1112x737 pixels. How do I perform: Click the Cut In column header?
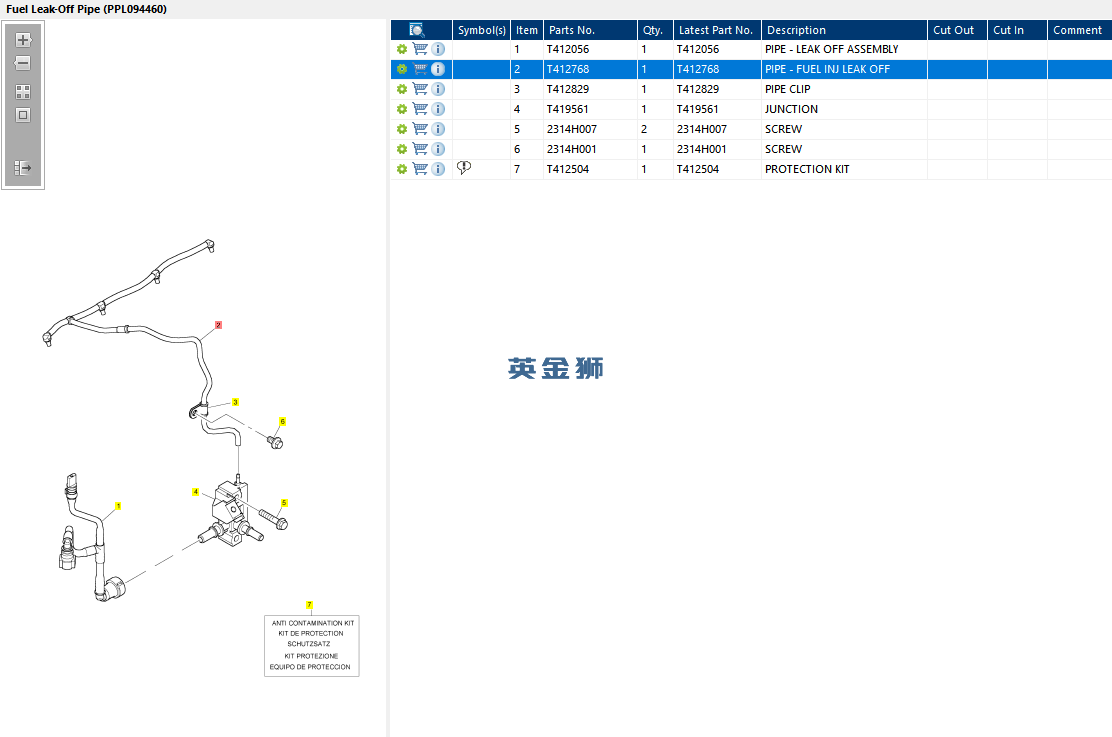coord(1017,30)
